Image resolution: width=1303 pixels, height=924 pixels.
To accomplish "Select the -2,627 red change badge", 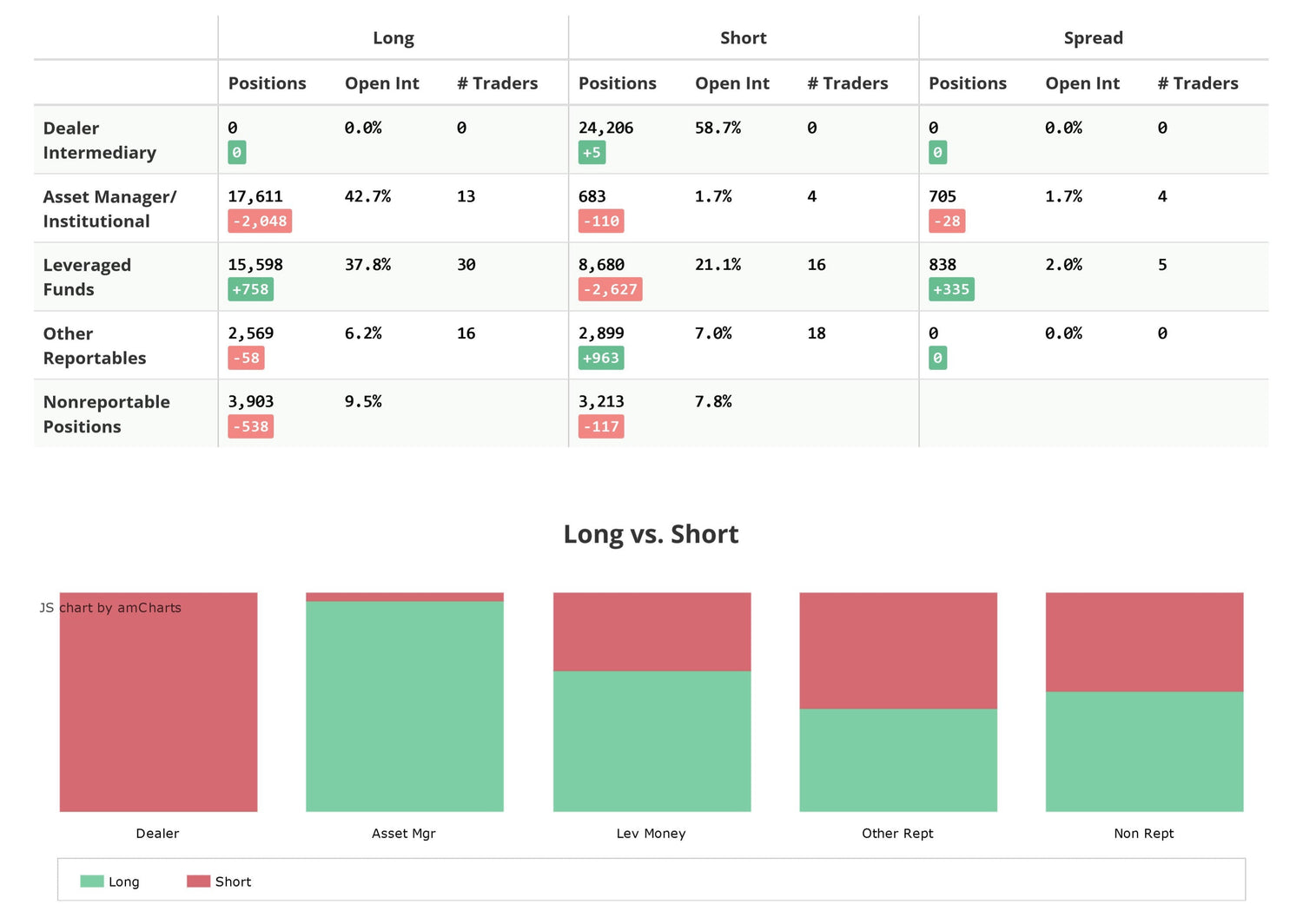I will point(610,289).
